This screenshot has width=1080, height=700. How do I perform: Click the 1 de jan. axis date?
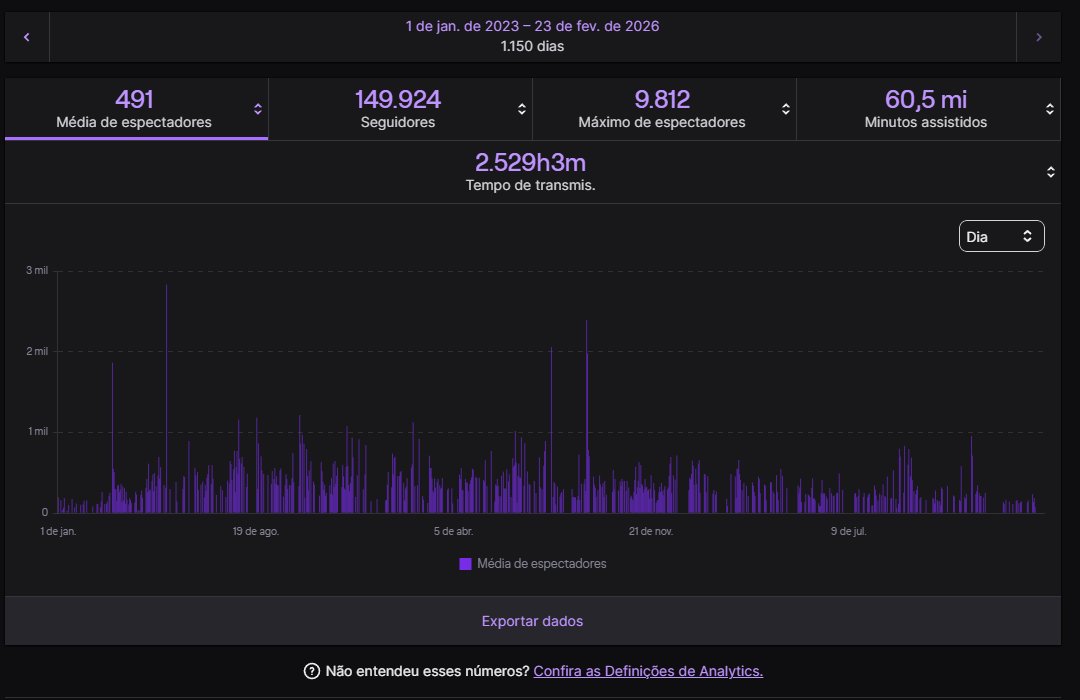click(58, 531)
